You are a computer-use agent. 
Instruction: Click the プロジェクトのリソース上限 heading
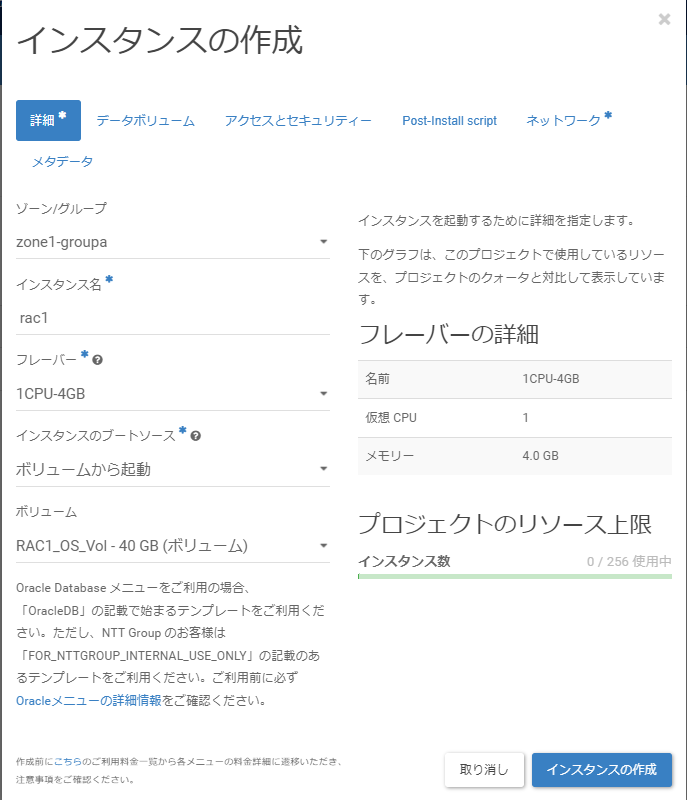tap(505, 524)
